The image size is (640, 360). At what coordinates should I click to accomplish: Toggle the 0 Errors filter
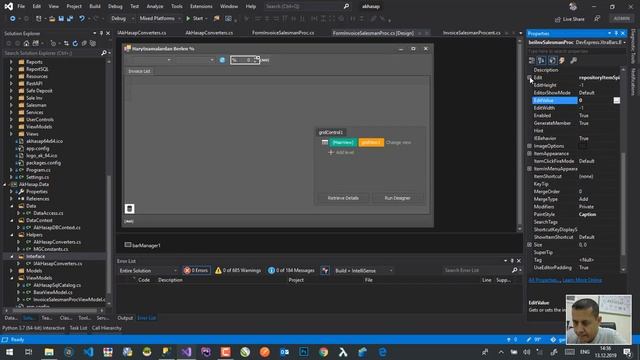click(196, 270)
